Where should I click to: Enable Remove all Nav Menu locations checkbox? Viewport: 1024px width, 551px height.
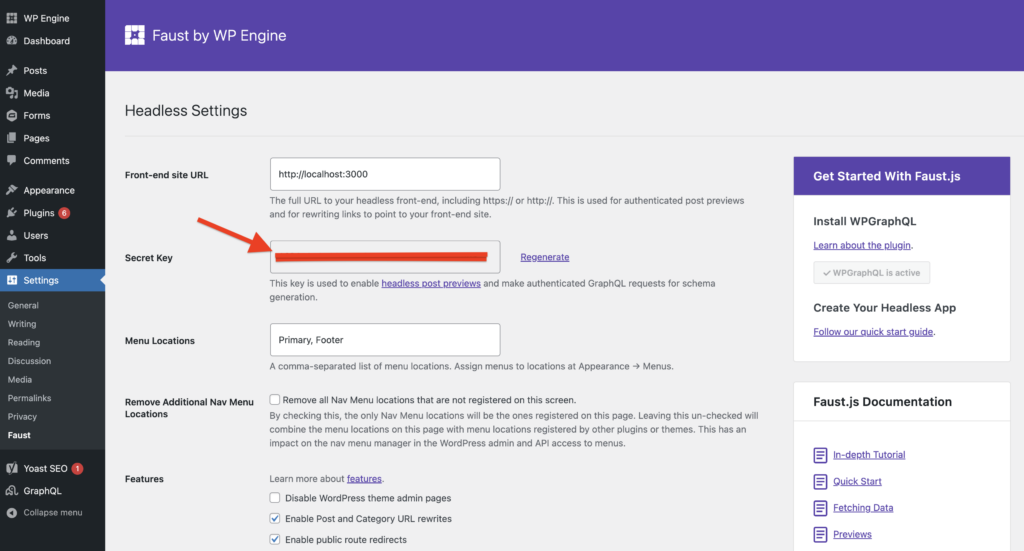pos(275,399)
